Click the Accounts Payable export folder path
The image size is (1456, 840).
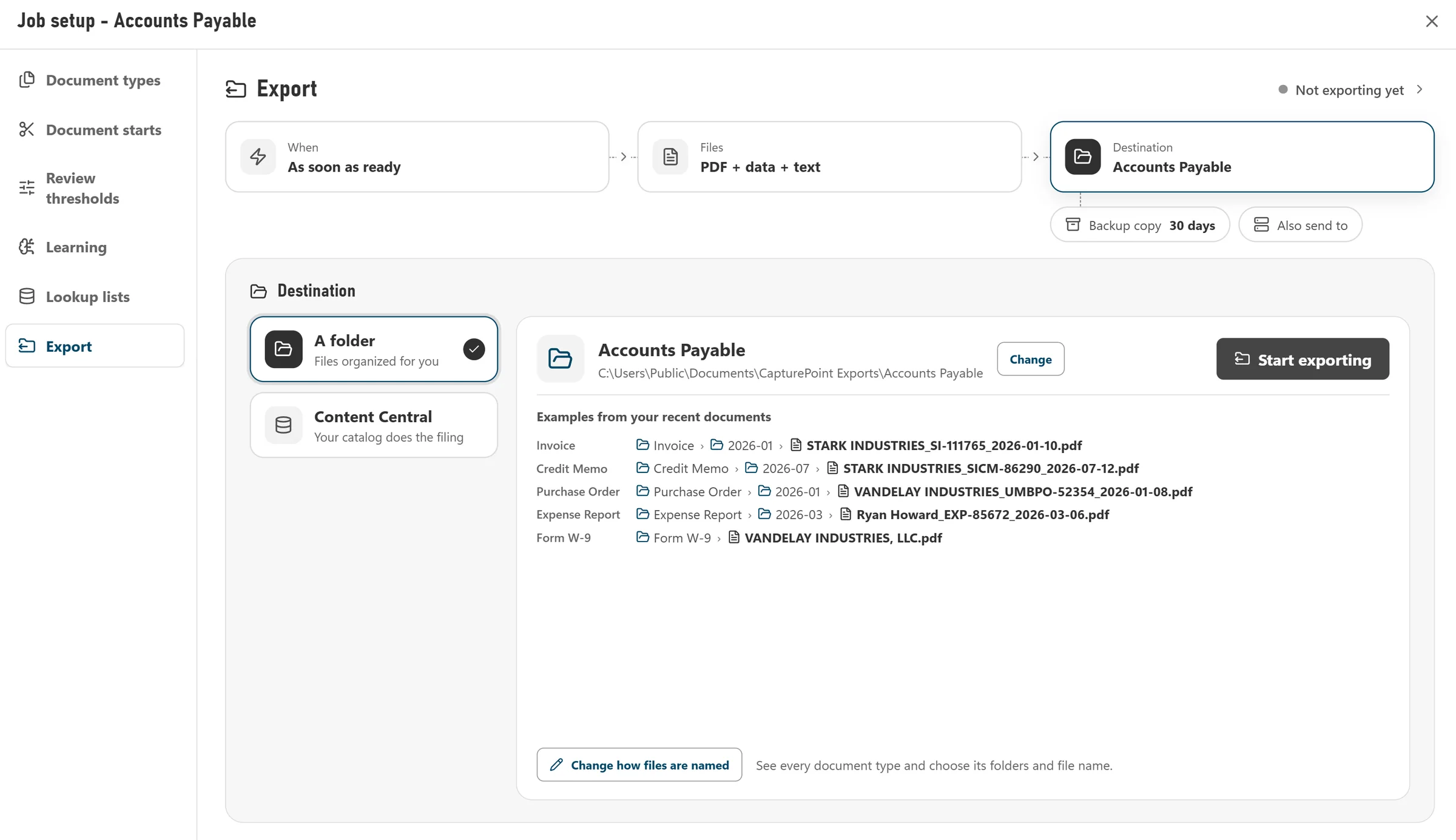tap(790, 373)
